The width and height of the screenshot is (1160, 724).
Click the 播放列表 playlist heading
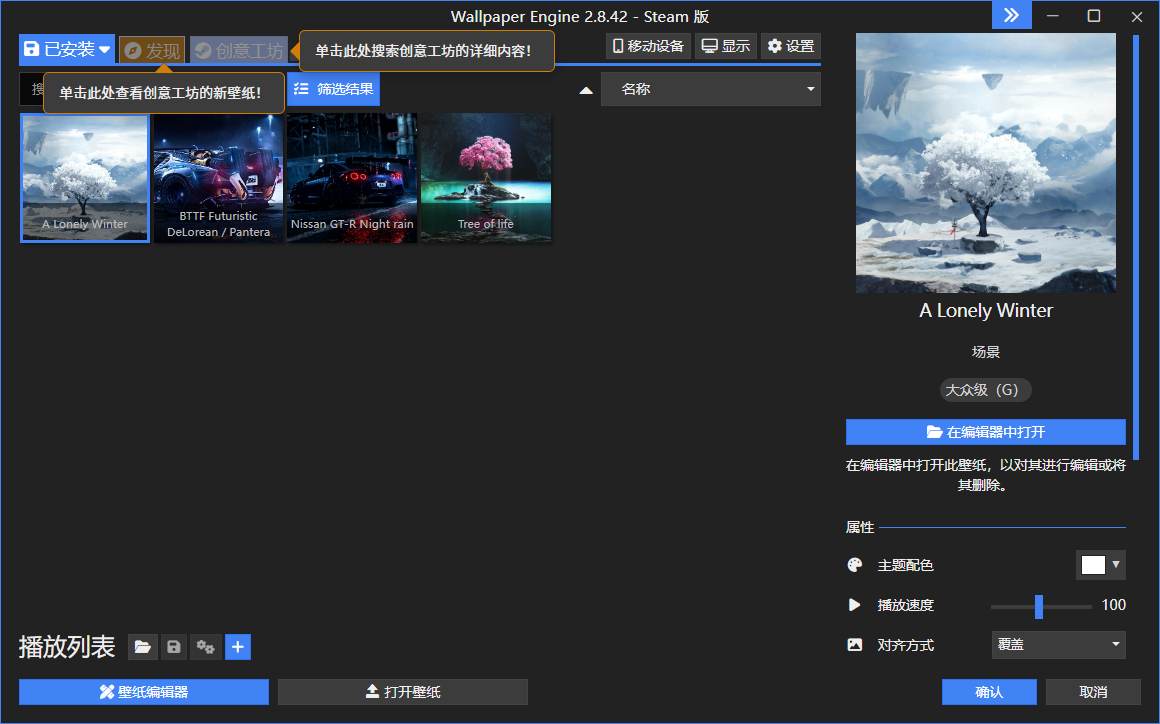67,647
